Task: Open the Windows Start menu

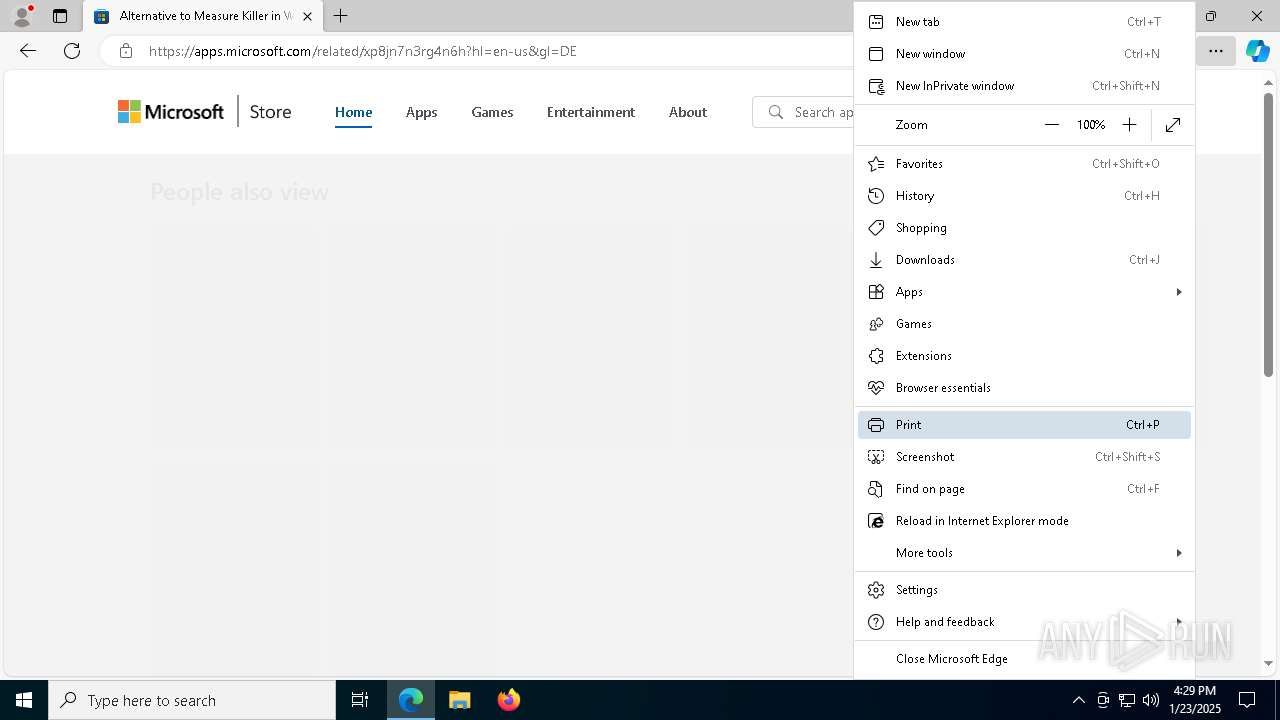Action: [x=24, y=700]
